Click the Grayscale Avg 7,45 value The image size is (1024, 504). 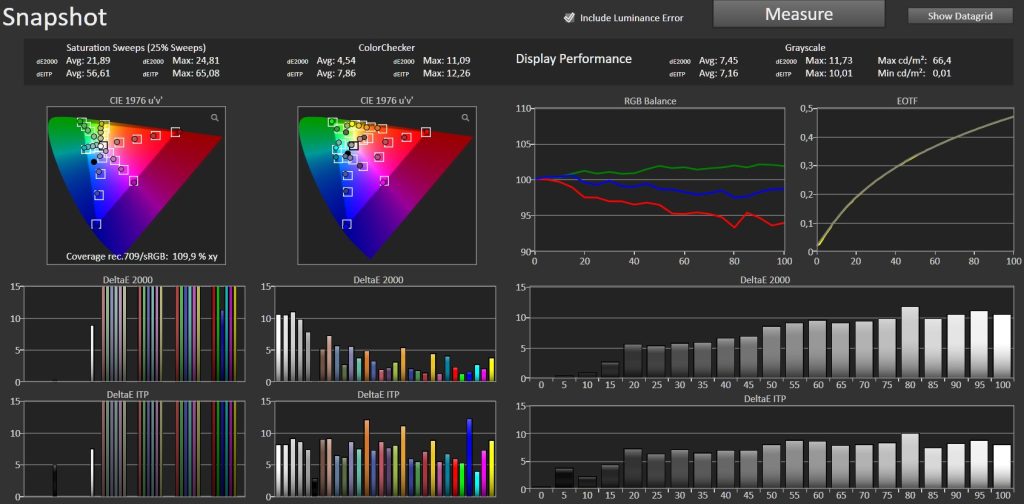pyautogui.click(x=717, y=61)
